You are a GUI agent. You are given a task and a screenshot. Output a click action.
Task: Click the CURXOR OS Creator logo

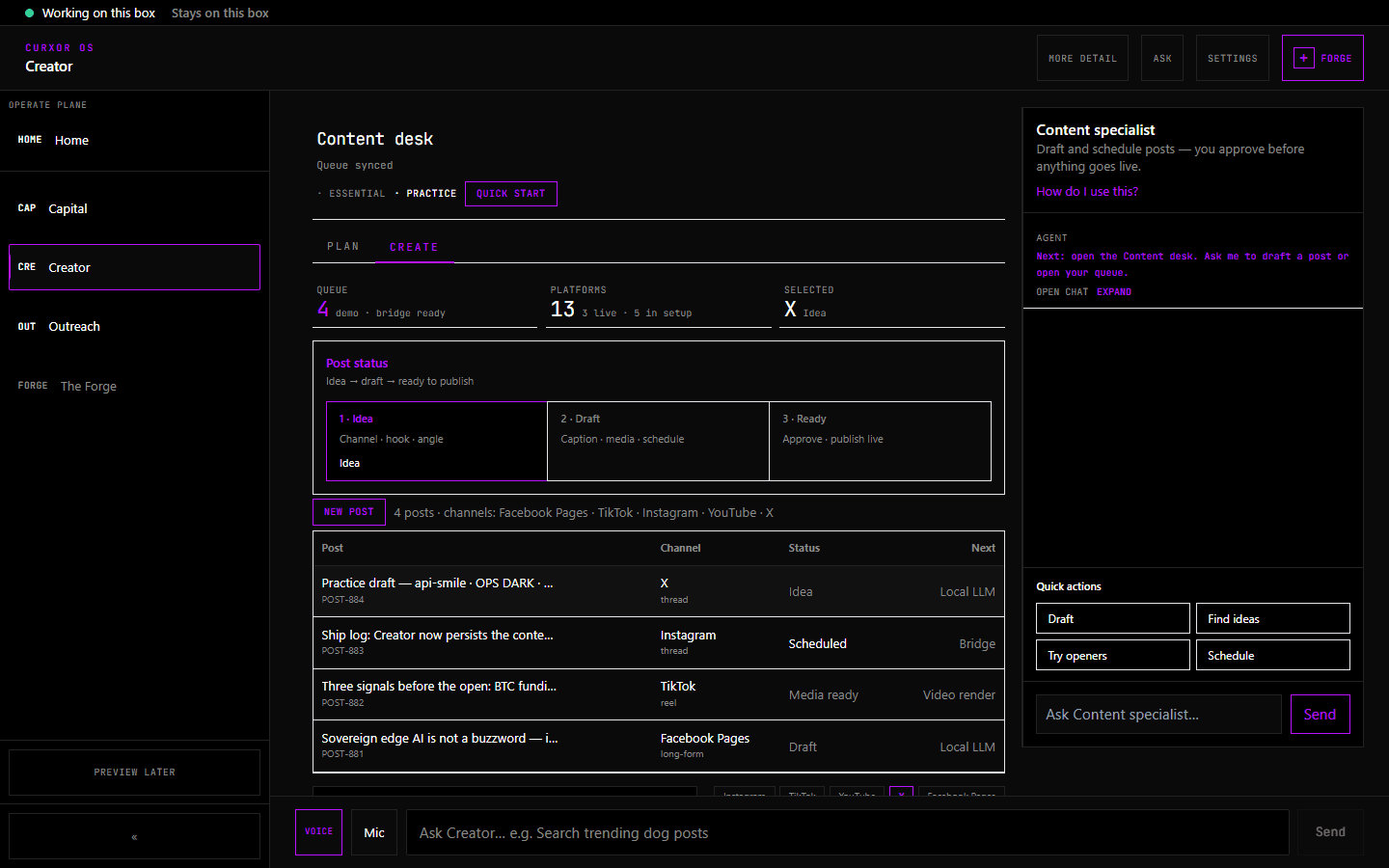[60, 58]
